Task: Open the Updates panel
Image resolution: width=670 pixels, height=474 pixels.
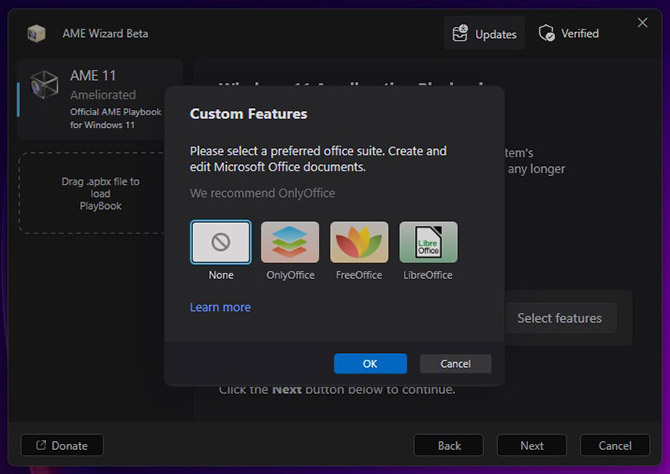Action: tap(484, 33)
